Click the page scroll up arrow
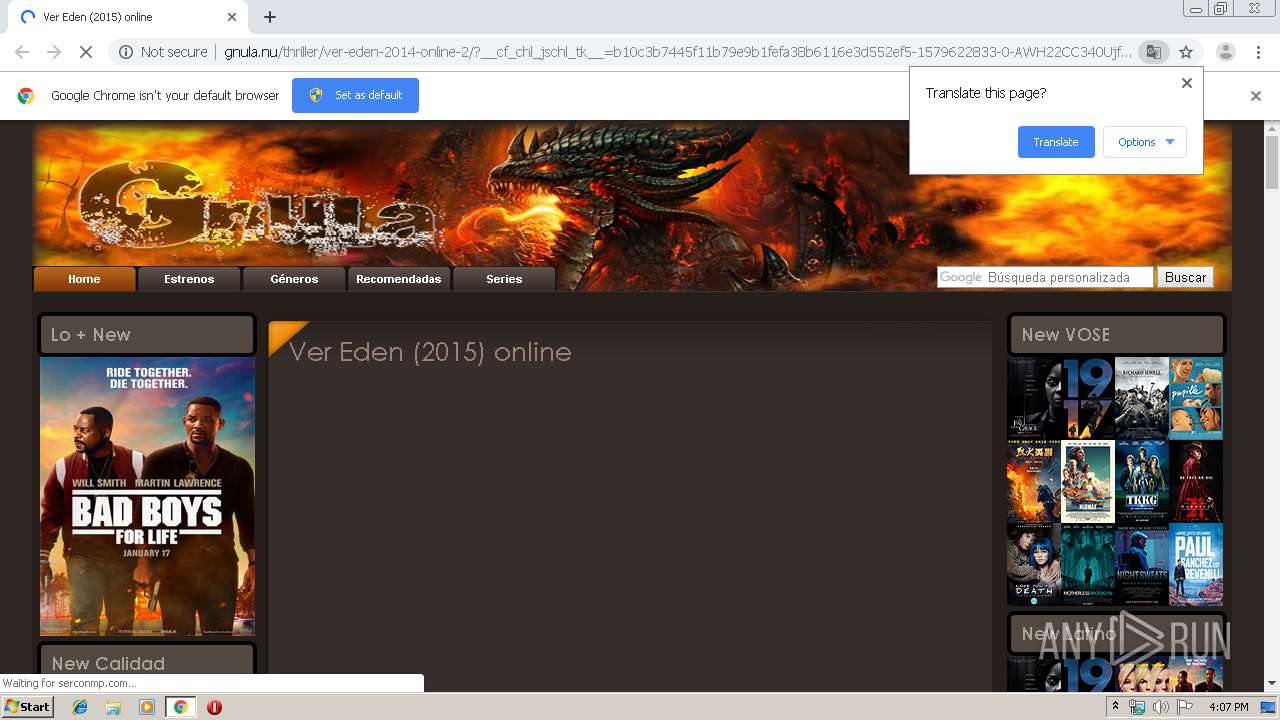This screenshot has height=720, width=1280. pyautogui.click(x=1272, y=127)
